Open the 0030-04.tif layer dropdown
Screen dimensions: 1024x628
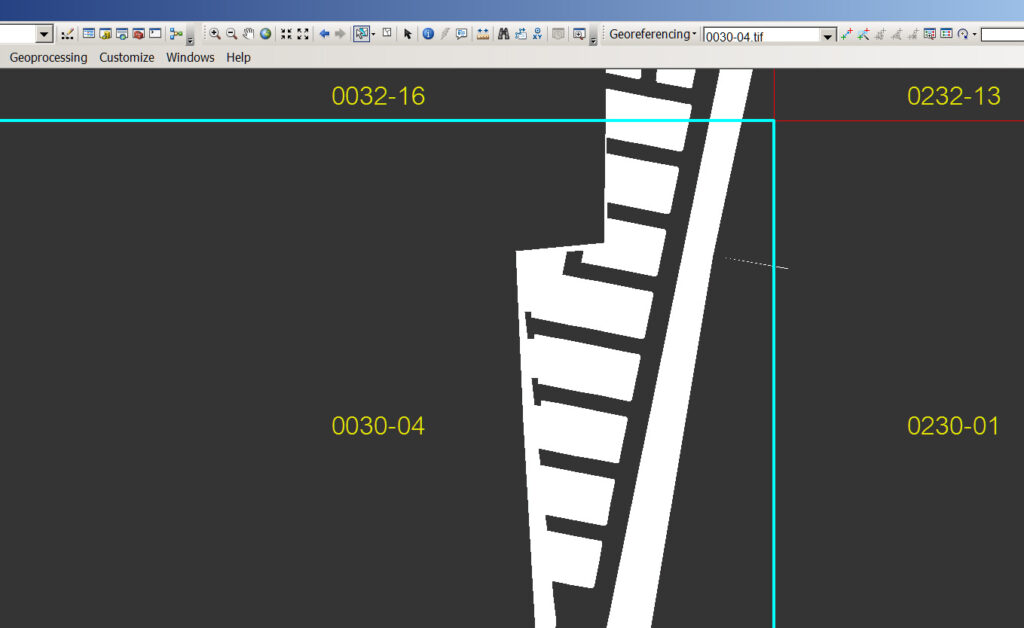click(827, 35)
